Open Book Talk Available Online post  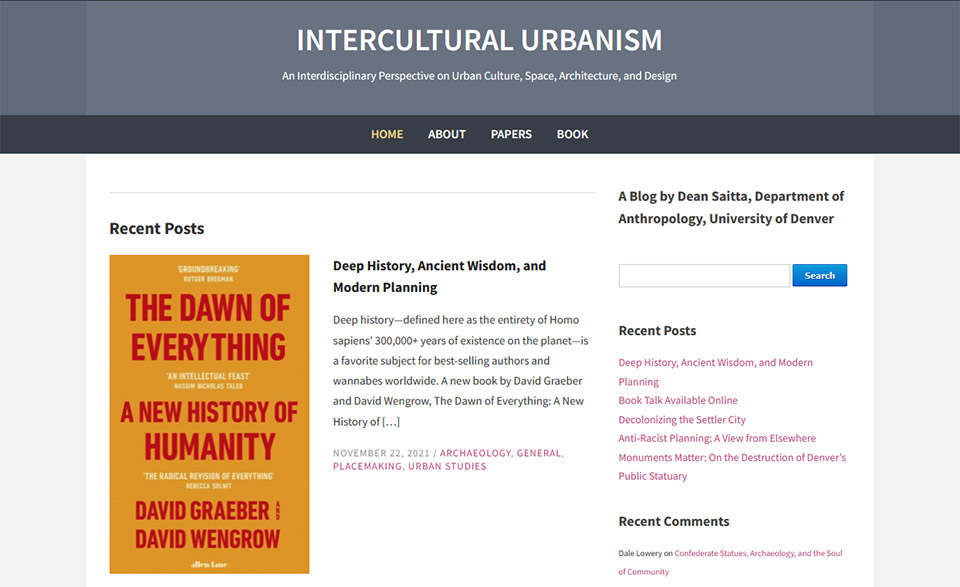click(x=678, y=400)
